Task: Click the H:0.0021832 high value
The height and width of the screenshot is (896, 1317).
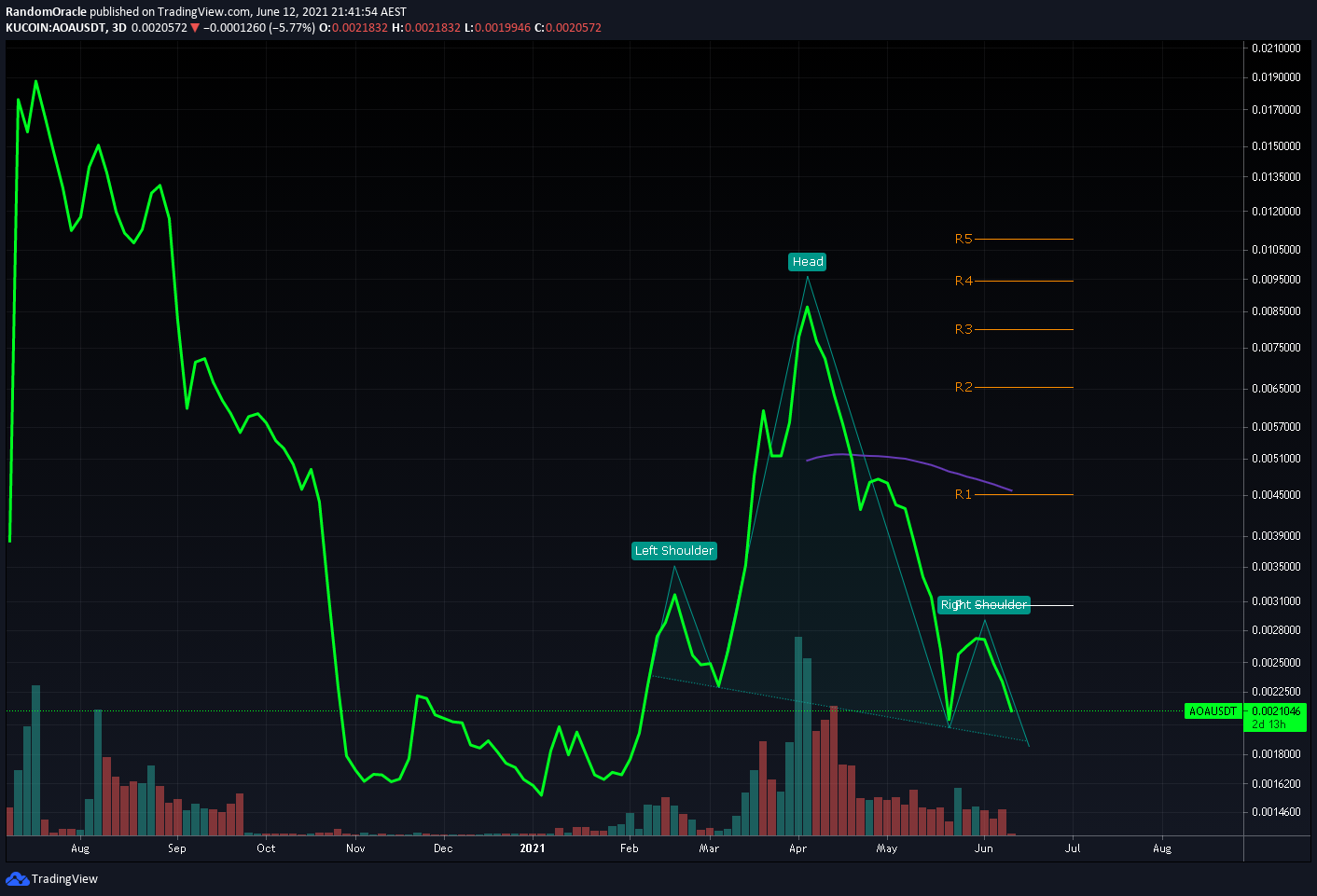Action: click(x=426, y=28)
